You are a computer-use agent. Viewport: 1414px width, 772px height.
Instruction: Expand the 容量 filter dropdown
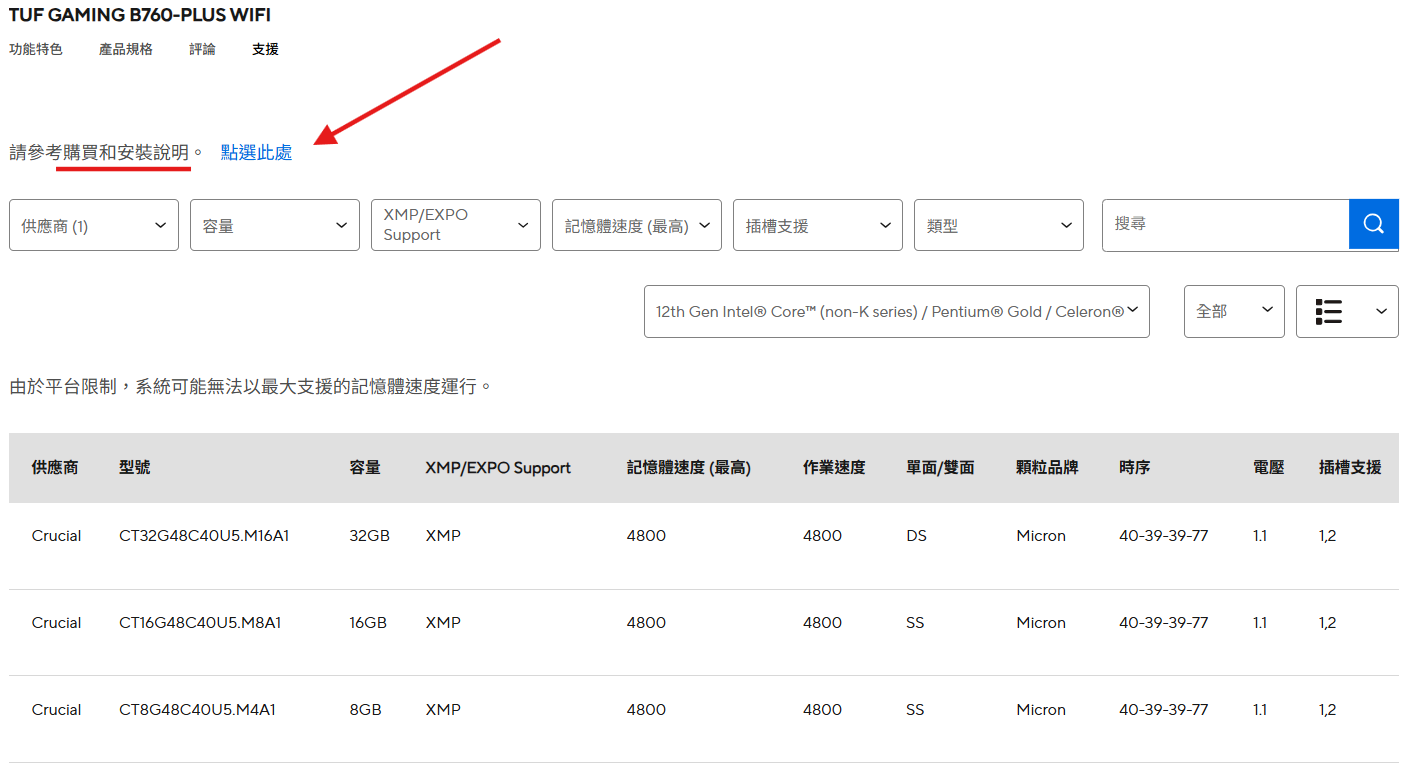click(275, 225)
